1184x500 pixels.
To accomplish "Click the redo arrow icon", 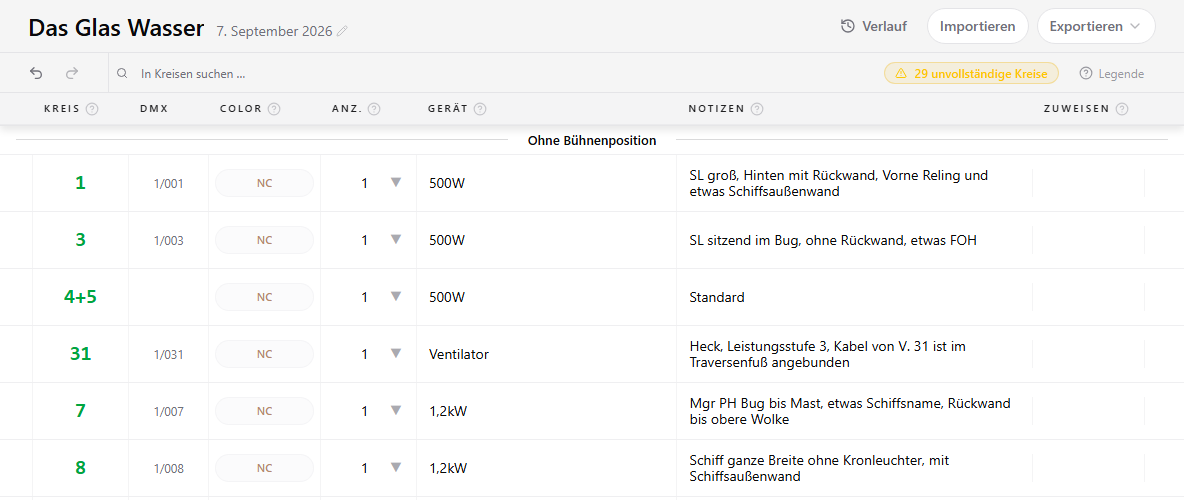I will point(72,73).
